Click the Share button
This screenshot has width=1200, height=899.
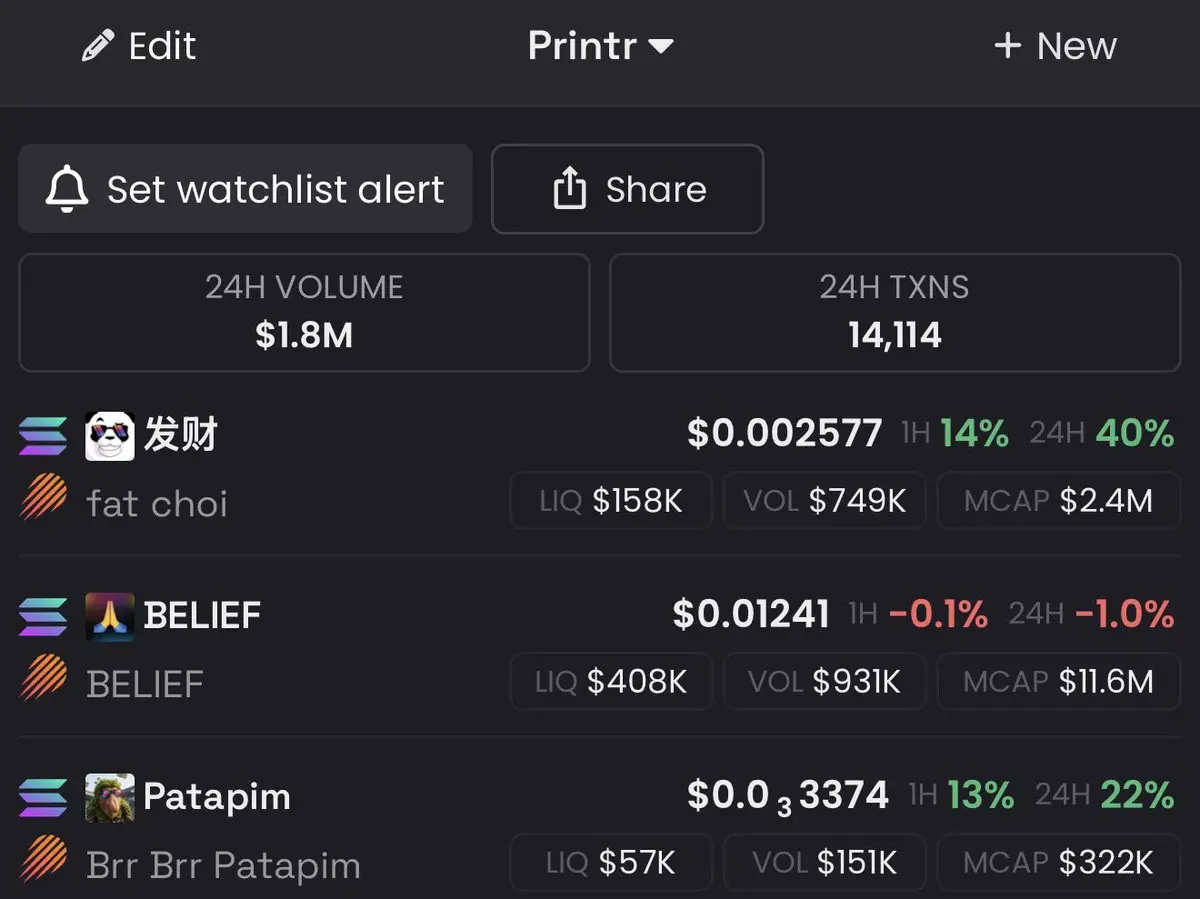[x=628, y=189]
